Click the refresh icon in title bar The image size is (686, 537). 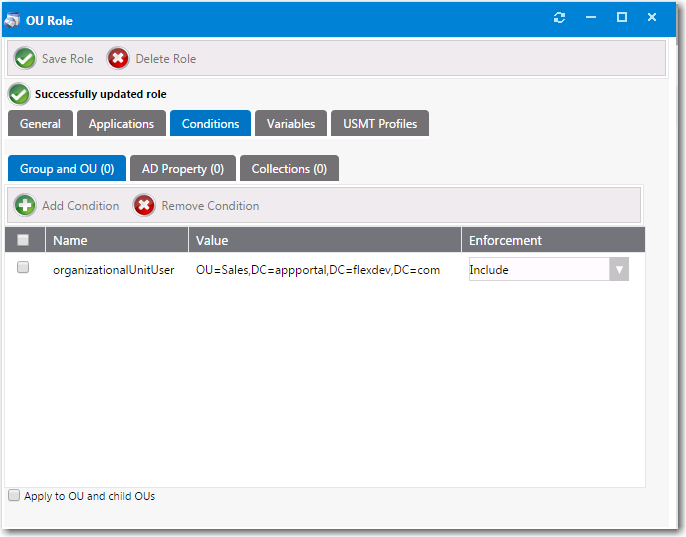559,18
